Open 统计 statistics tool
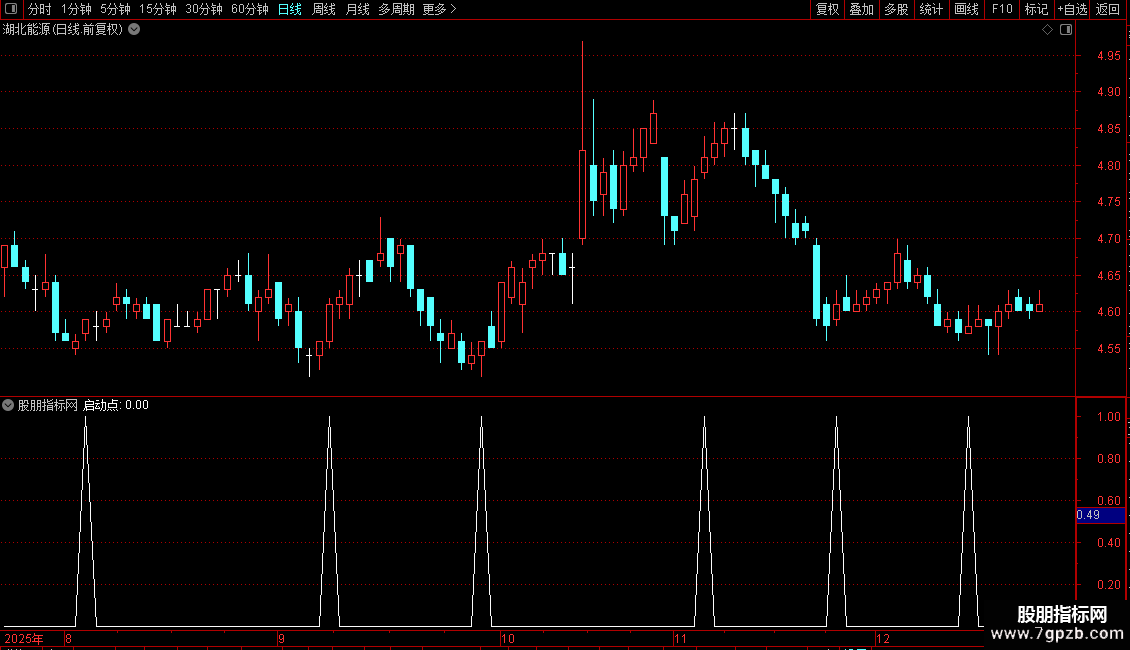1130x650 pixels. point(931,9)
